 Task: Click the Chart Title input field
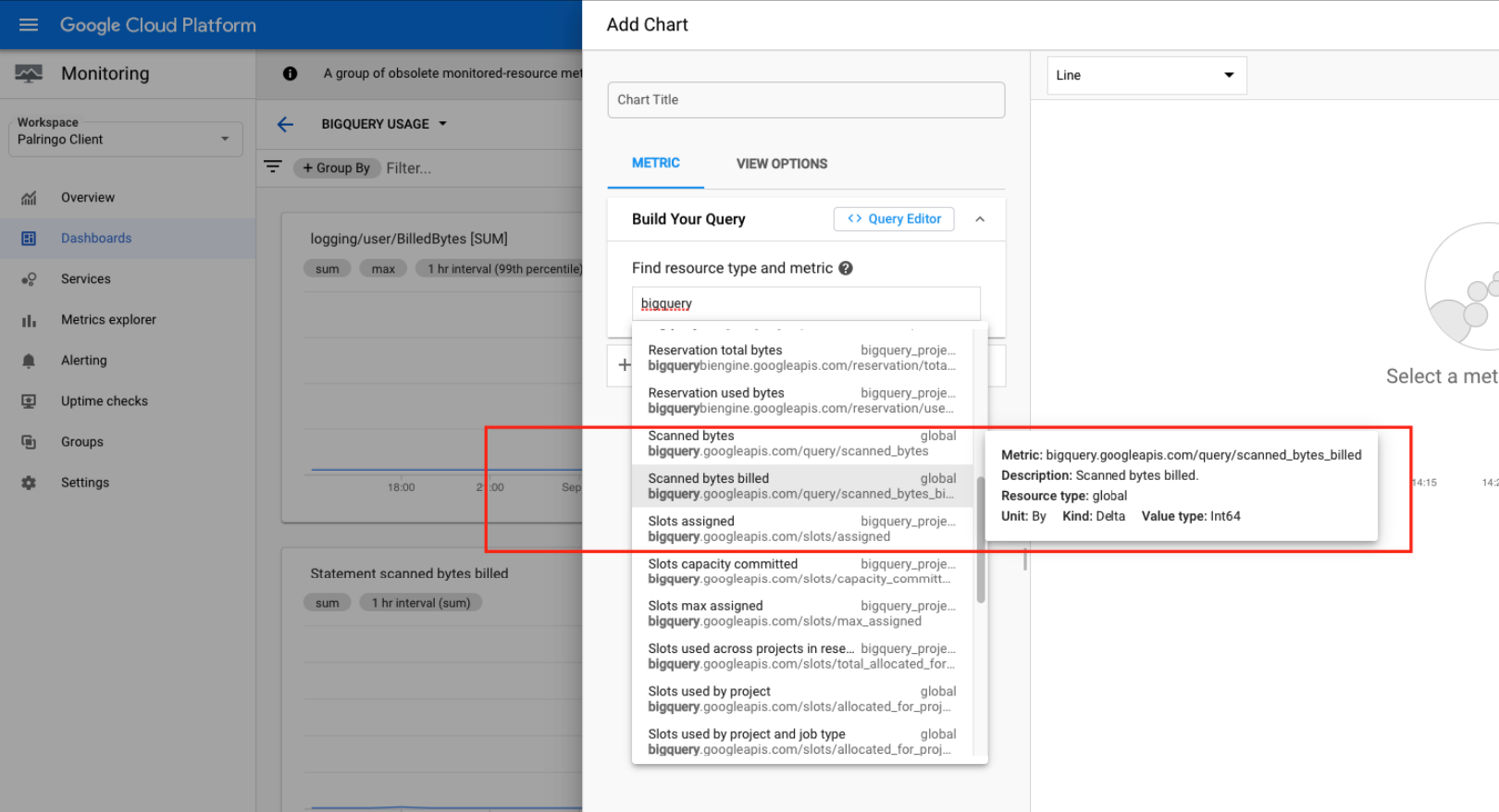pyautogui.click(x=806, y=100)
